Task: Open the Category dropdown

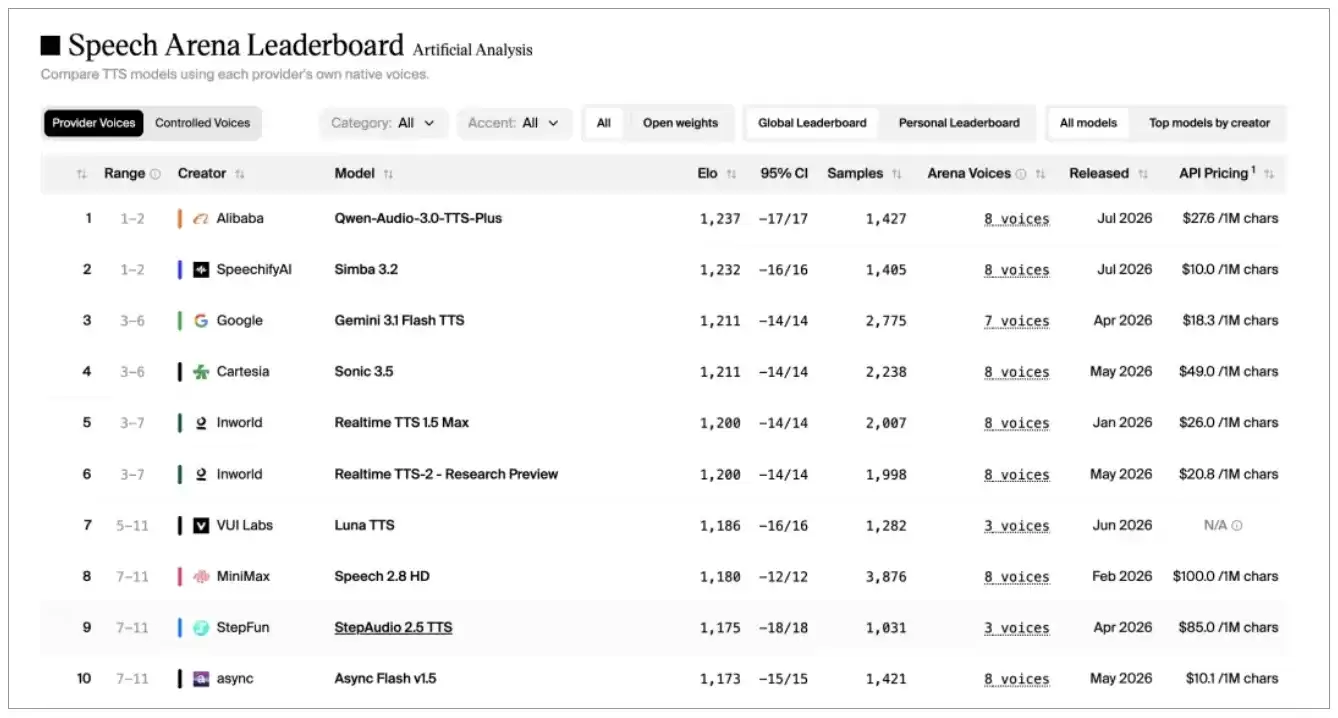Action: point(384,123)
